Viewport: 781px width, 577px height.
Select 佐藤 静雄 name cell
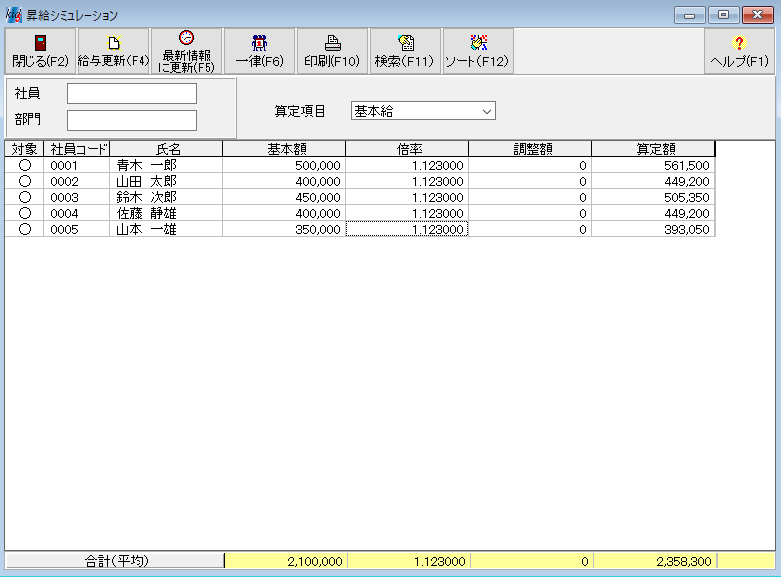click(x=166, y=213)
